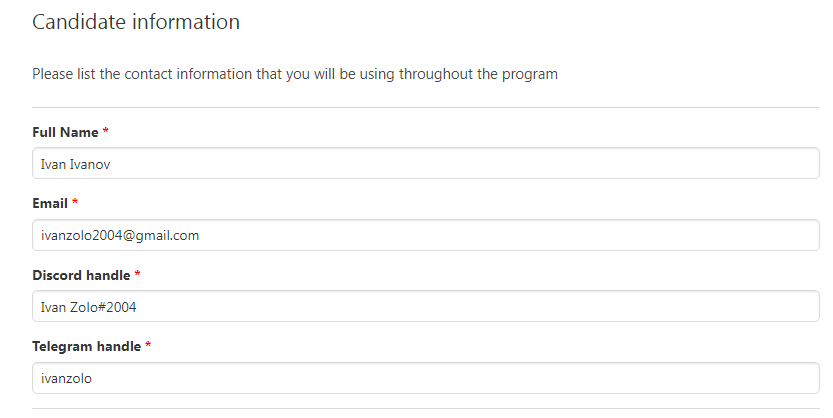Click the red asterisk beside Full Name
The width and height of the screenshot is (833, 418).
pyautogui.click(x=106, y=132)
